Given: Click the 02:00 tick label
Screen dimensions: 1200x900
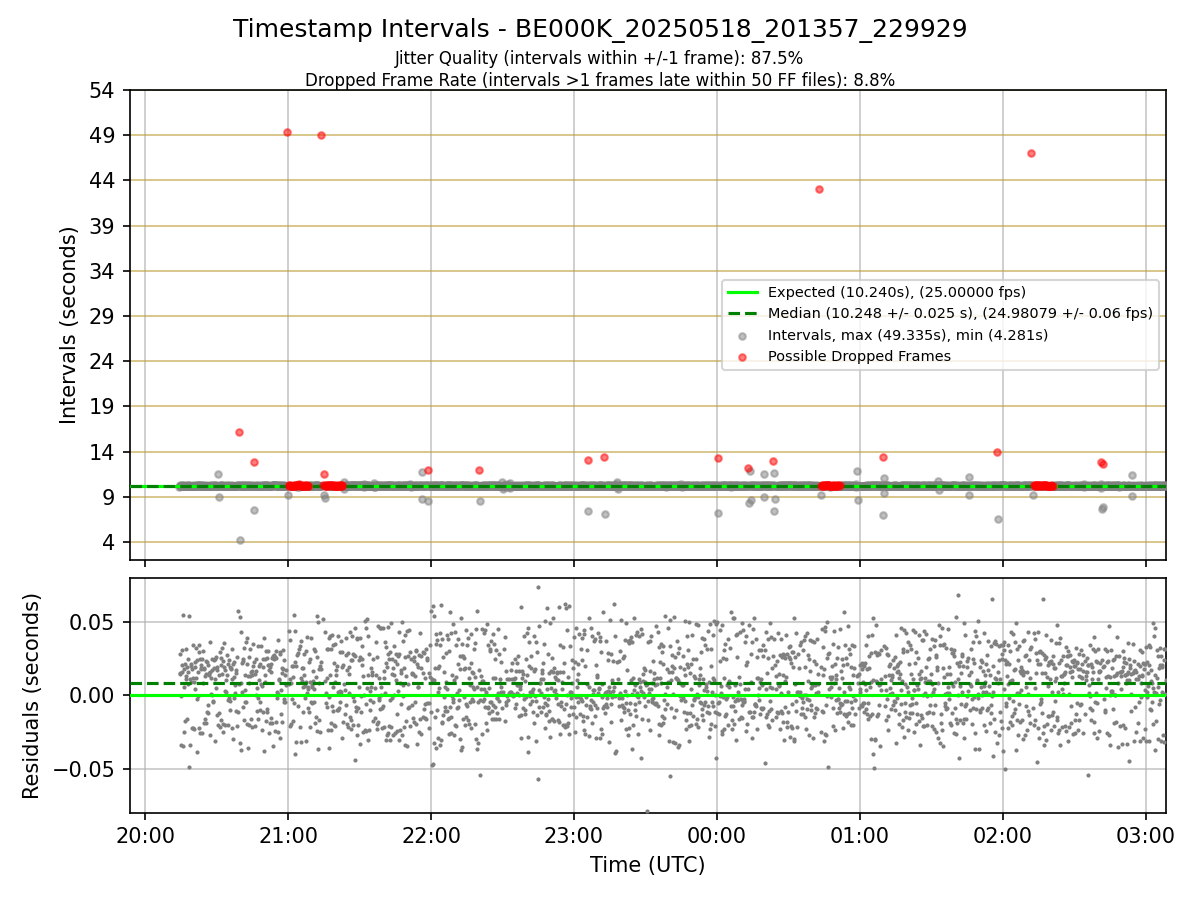Looking at the screenshot, I should (1003, 834).
